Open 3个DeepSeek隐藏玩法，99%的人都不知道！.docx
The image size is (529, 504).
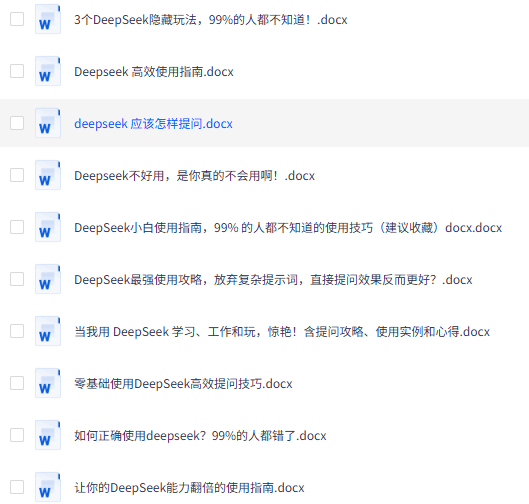pyautogui.click(x=211, y=20)
